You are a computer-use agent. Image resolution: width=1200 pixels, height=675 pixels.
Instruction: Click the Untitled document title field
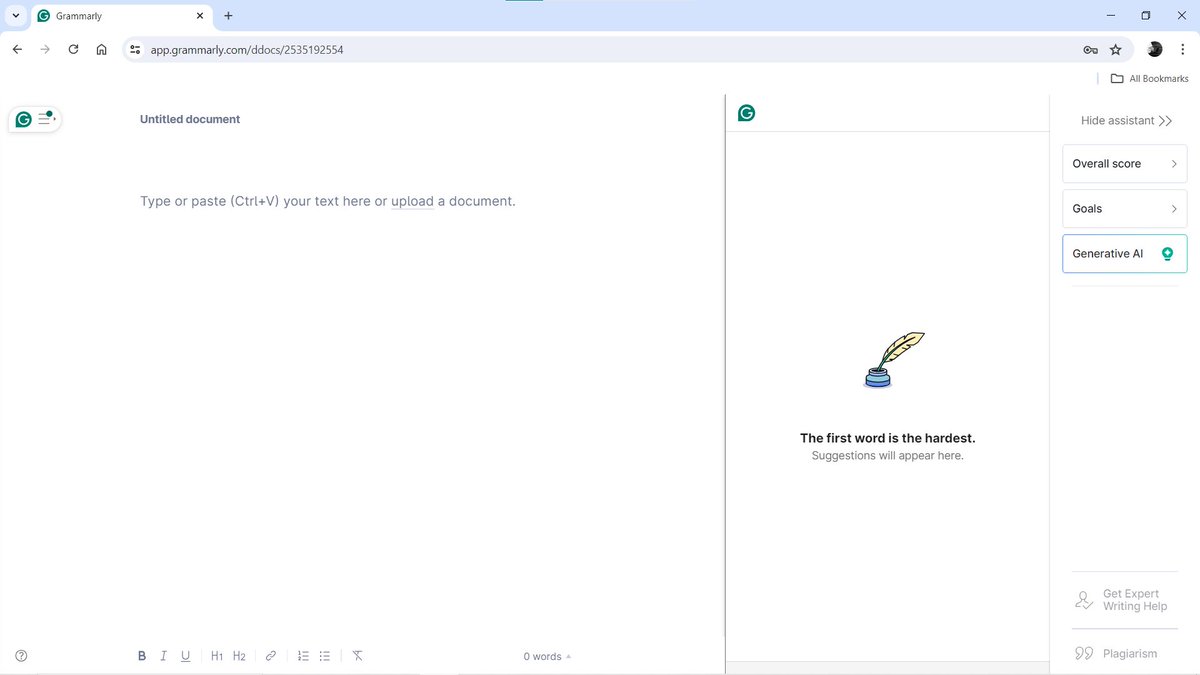[x=190, y=119]
